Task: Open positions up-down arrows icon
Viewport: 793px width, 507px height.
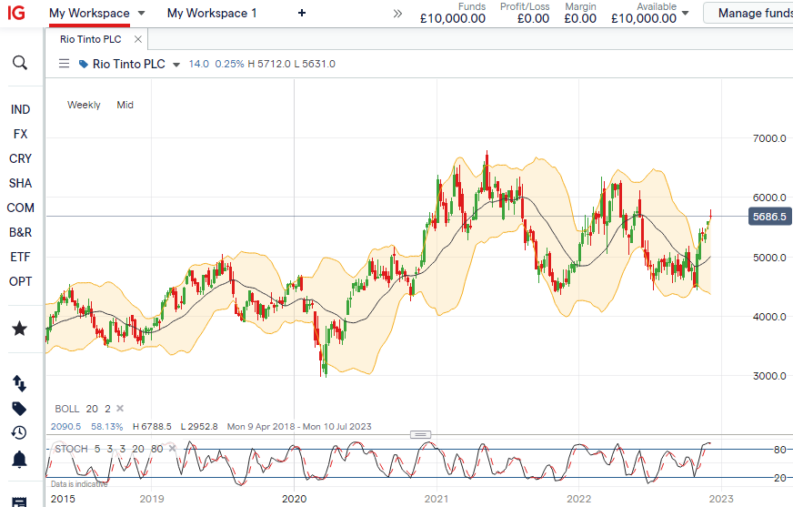Action: click(19, 384)
